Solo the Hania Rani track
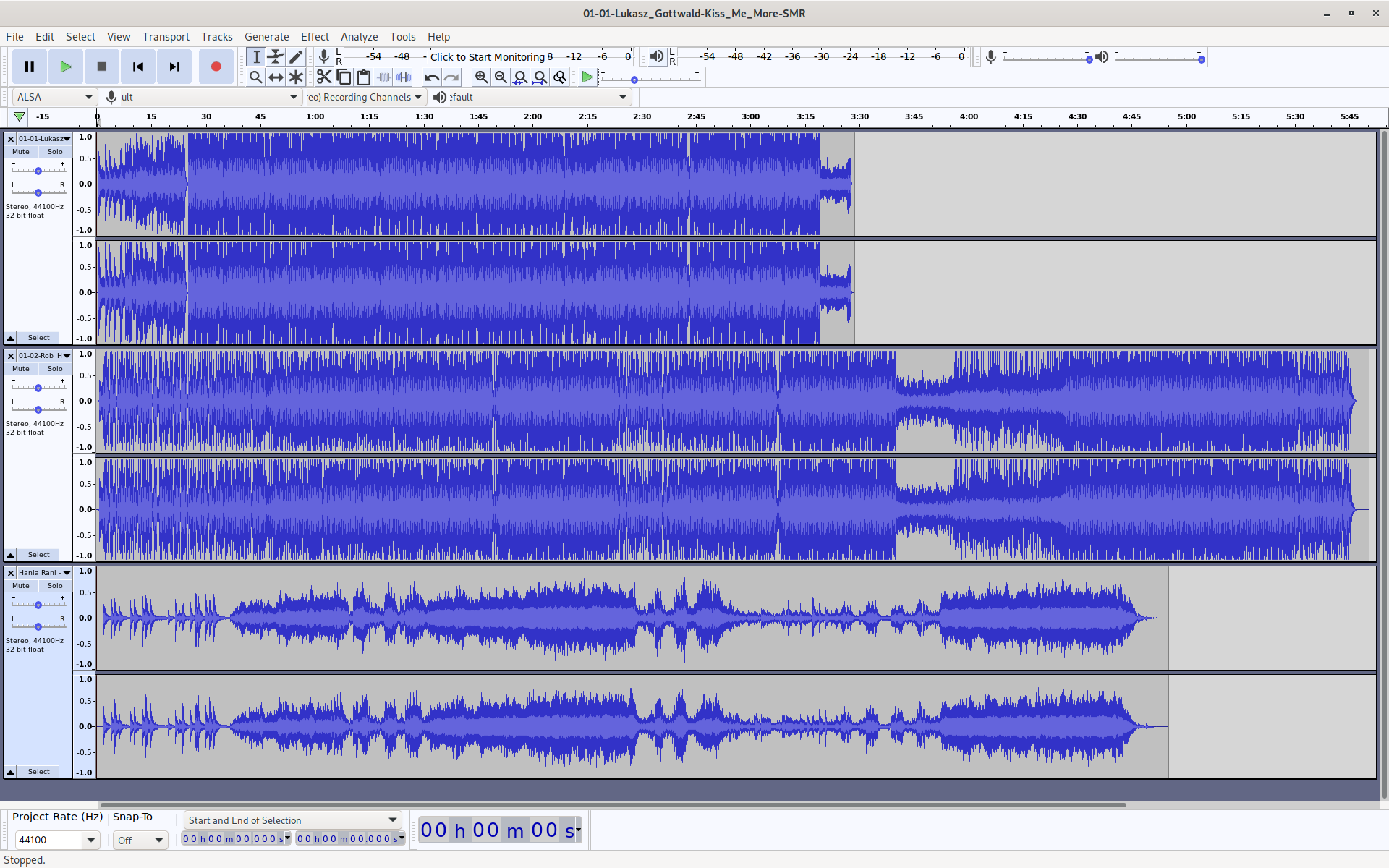Screen dimensions: 1389x868 55,586
